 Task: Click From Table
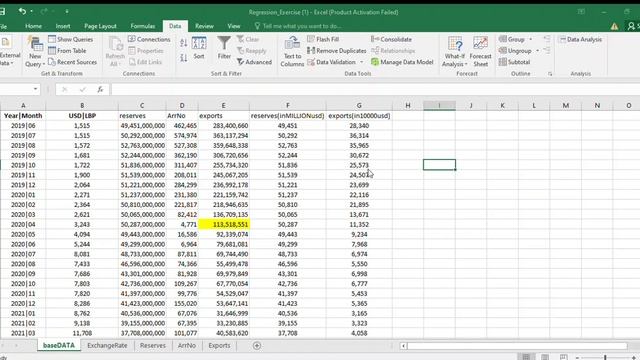pyautogui.click(x=67, y=51)
